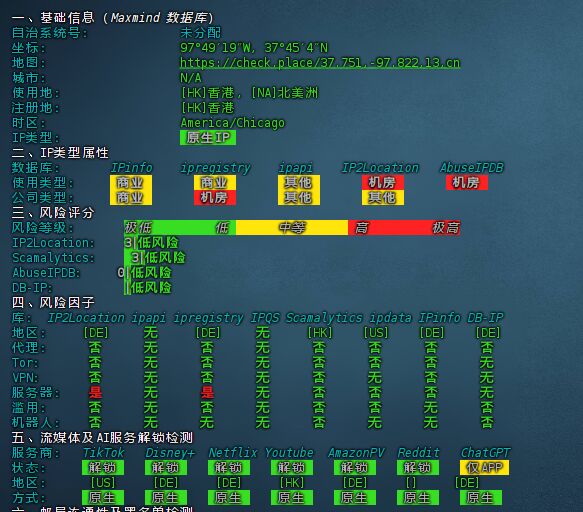
Task: Click the yellow 中等 risk bar segment
Action: coord(292,228)
